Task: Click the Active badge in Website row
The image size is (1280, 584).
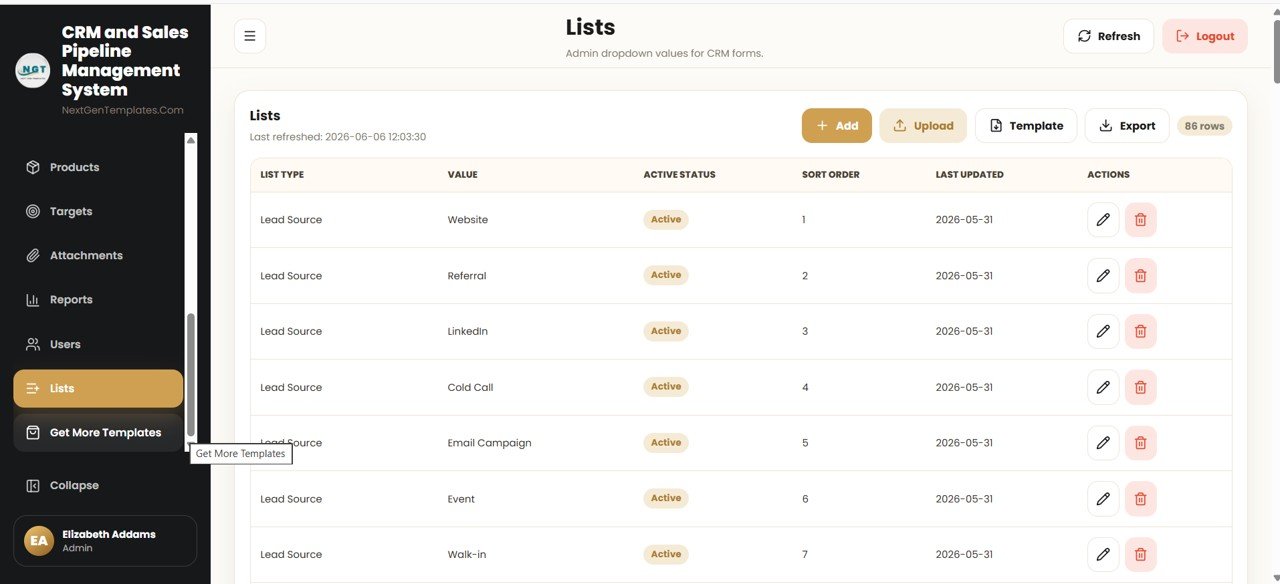Action: click(x=666, y=219)
